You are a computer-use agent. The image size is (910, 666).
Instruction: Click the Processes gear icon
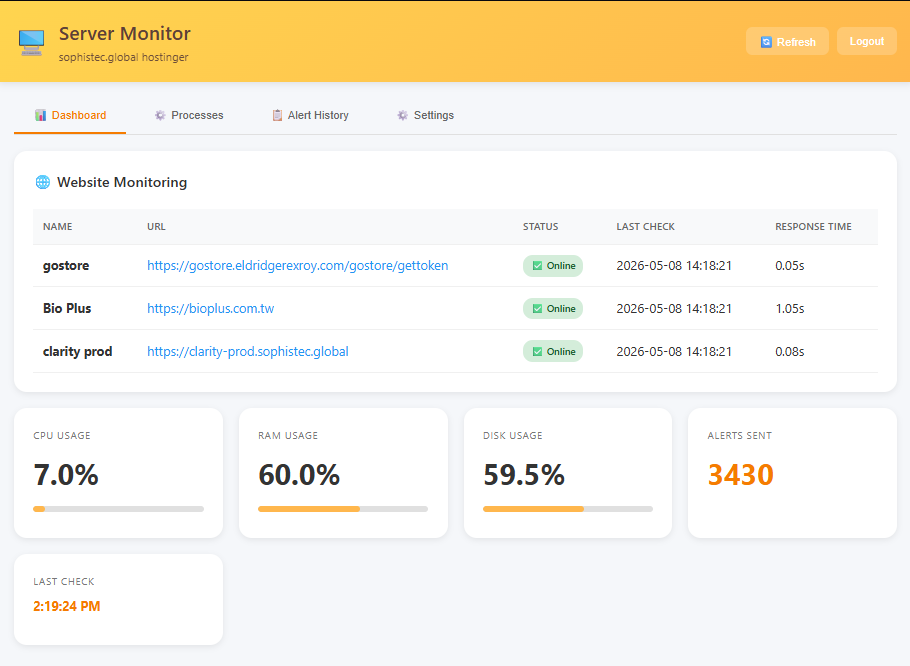(x=160, y=115)
